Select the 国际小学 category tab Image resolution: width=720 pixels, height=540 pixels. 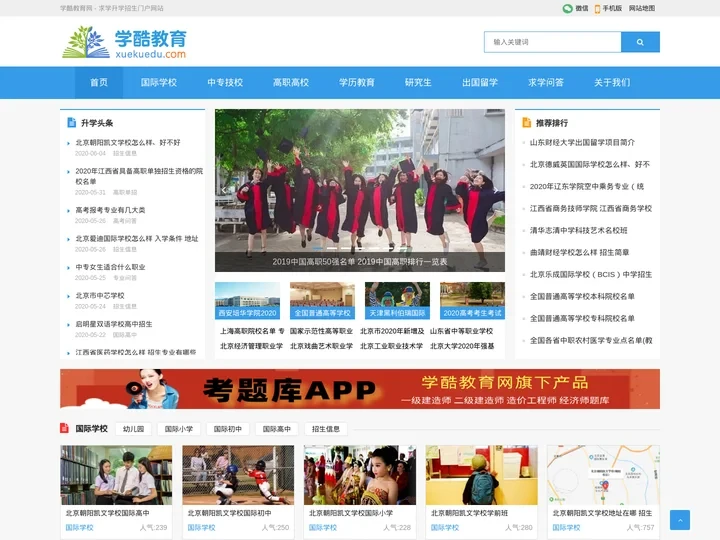tap(179, 429)
